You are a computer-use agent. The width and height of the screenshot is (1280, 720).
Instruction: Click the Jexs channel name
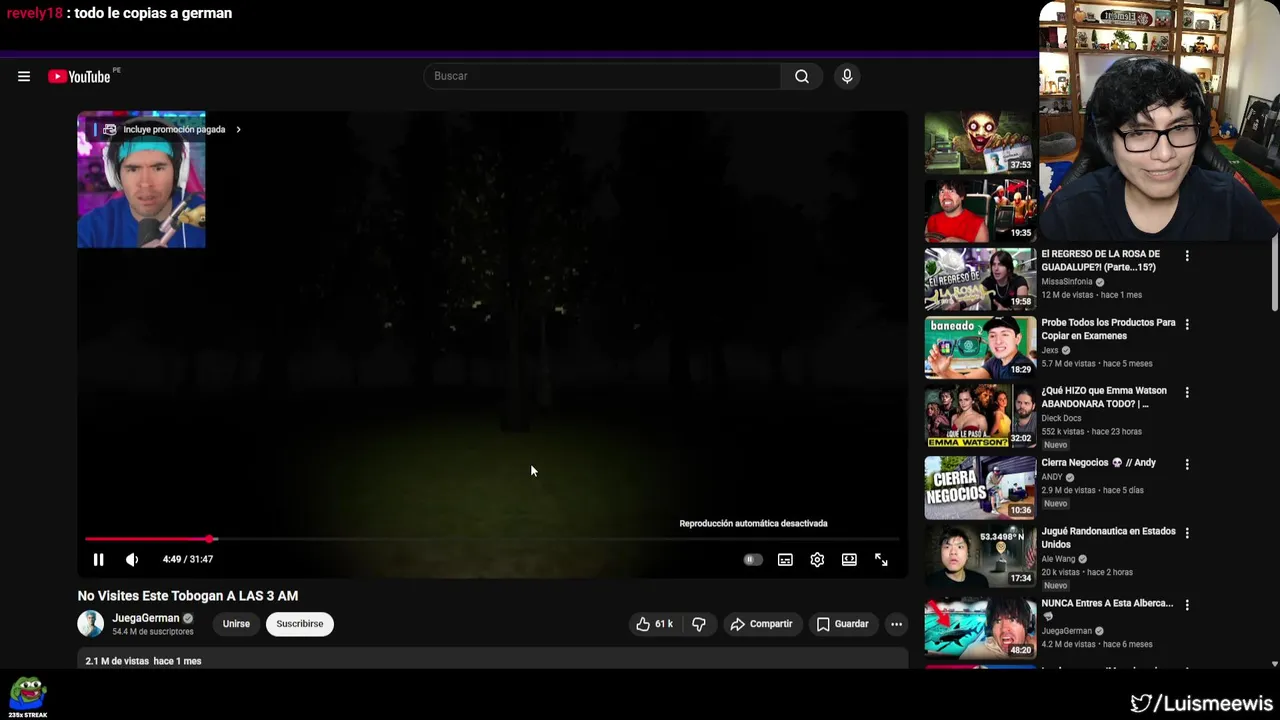[1050, 351]
